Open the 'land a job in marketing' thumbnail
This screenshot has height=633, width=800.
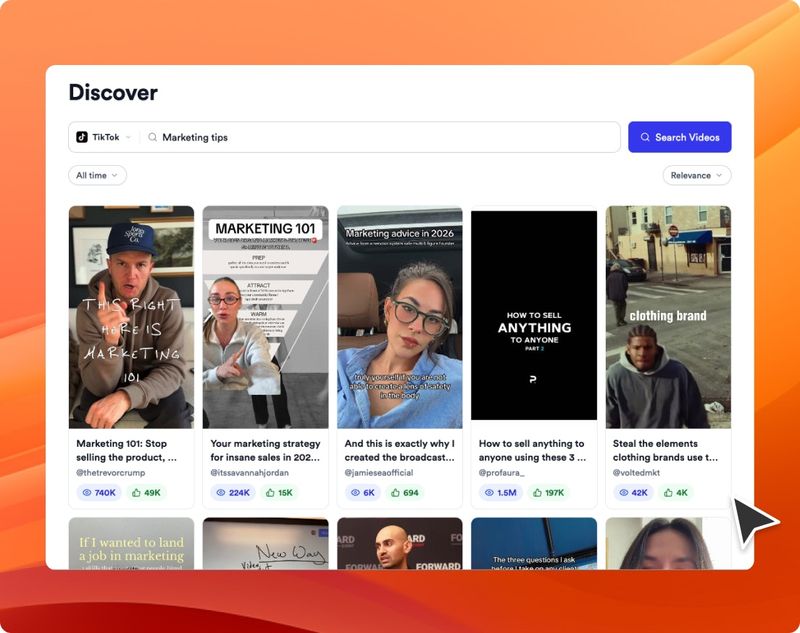pyautogui.click(x=132, y=543)
